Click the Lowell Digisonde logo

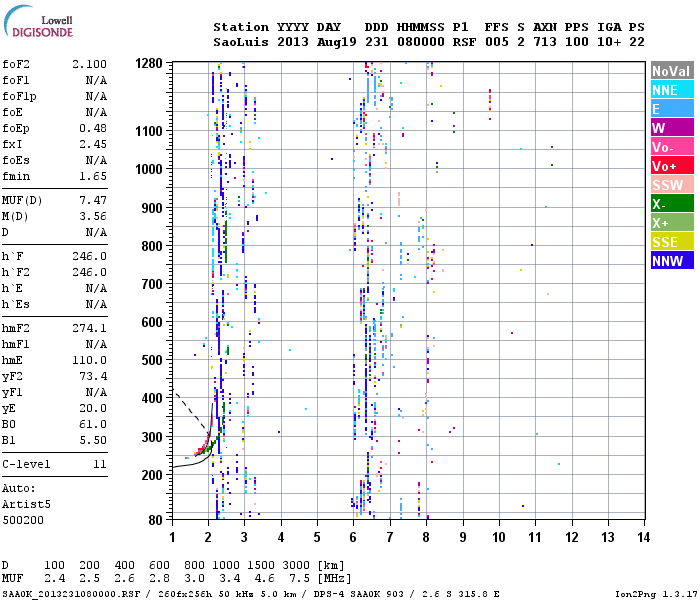(x=38, y=22)
